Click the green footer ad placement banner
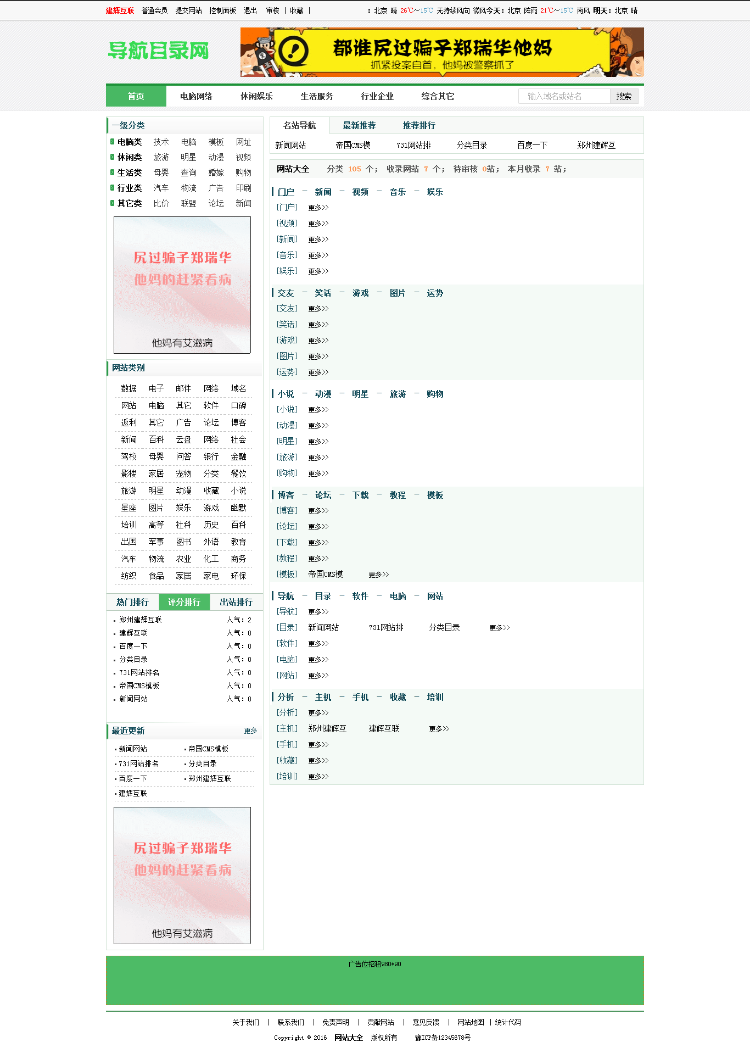The image size is (750, 1048). coord(375,980)
